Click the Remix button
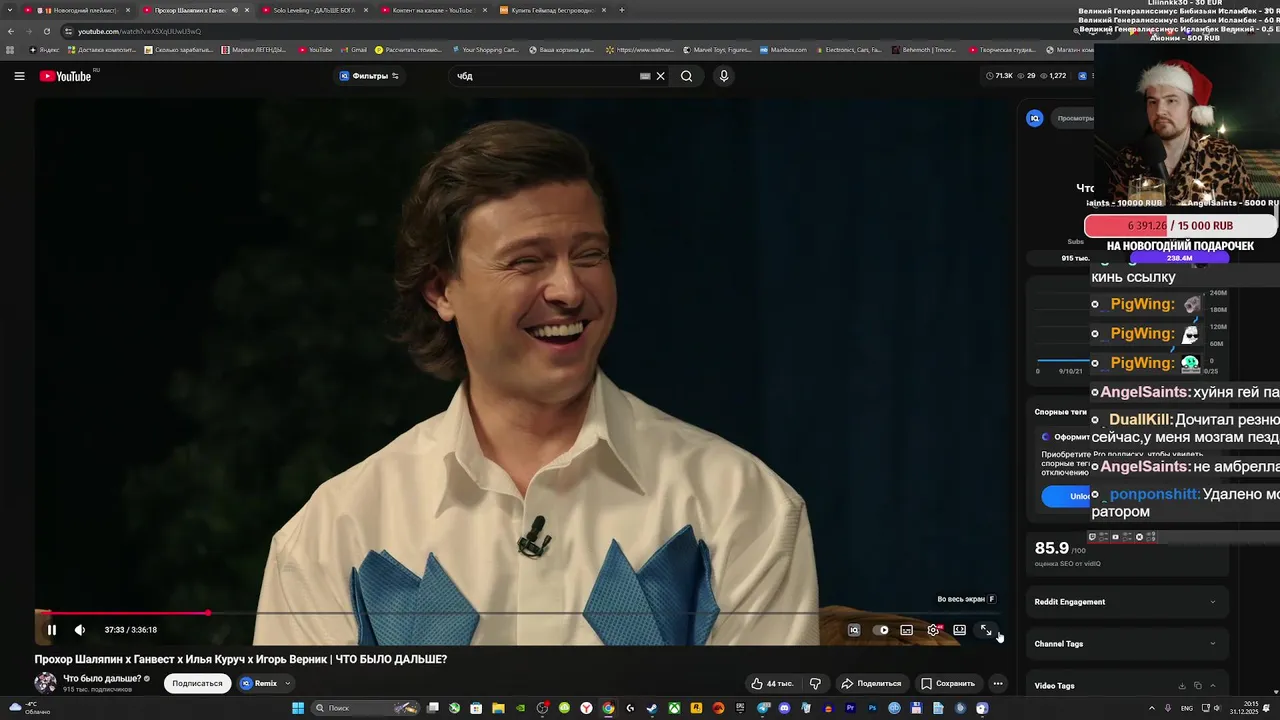The height and width of the screenshot is (720, 1280). [x=259, y=684]
